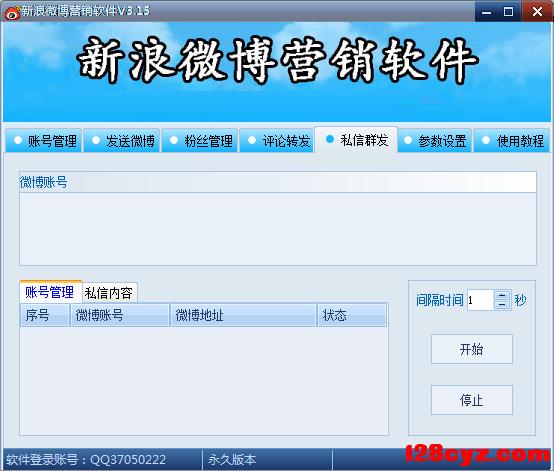Open the 账号管理 main tab
The width and height of the screenshot is (554, 471).
(x=44, y=141)
